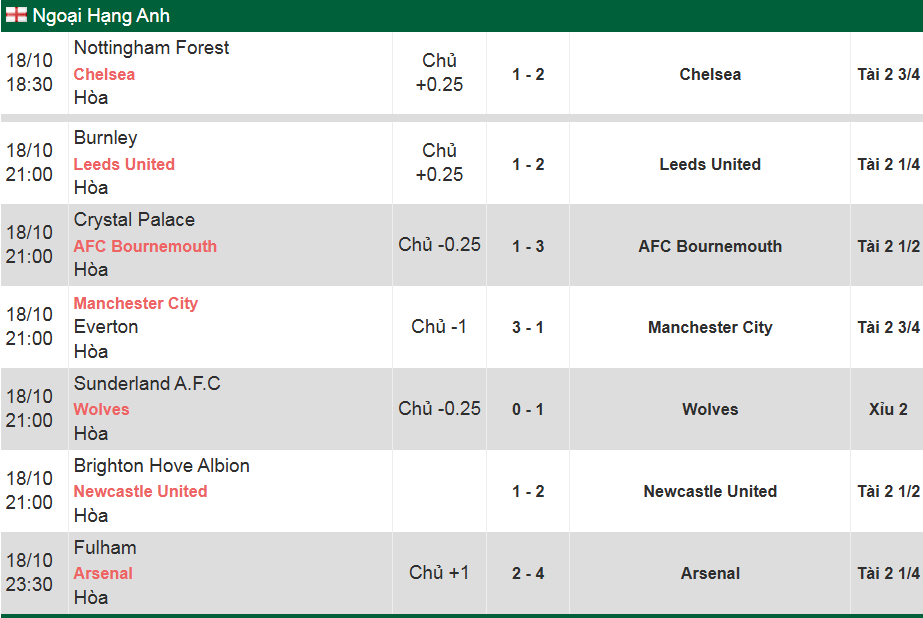Image resolution: width=923 pixels, height=618 pixels.
Task: Click the red Arsenal team link
Action: 103,573
